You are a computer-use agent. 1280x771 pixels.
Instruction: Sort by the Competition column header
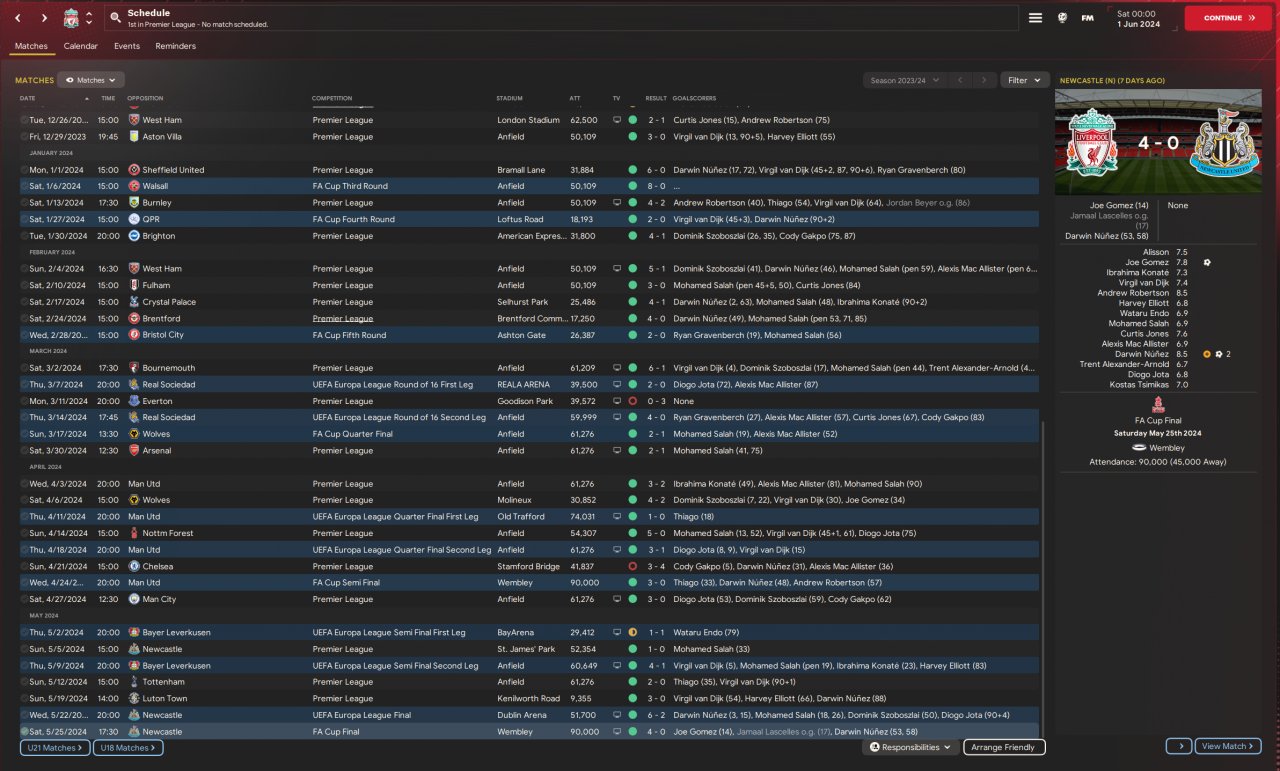tap(332, 98)
